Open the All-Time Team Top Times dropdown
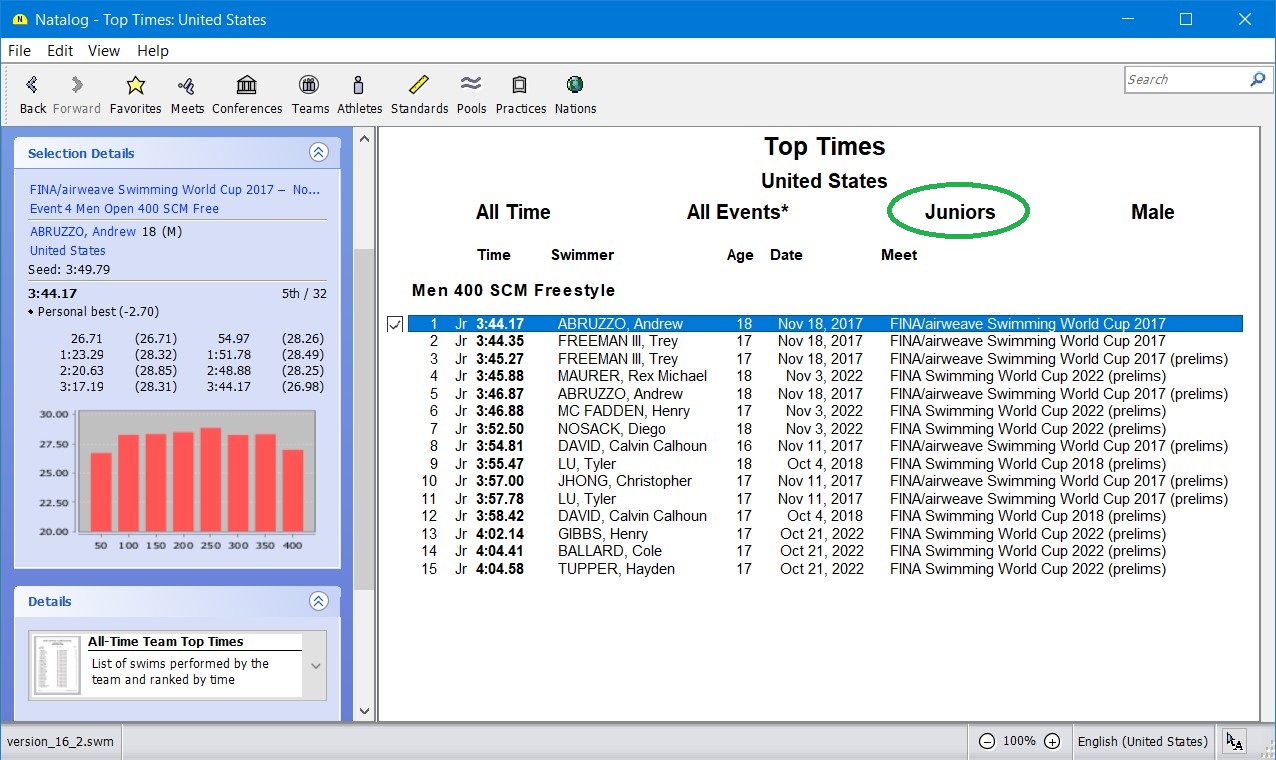This screenshot has width=1276, height=760. (316, 666)
